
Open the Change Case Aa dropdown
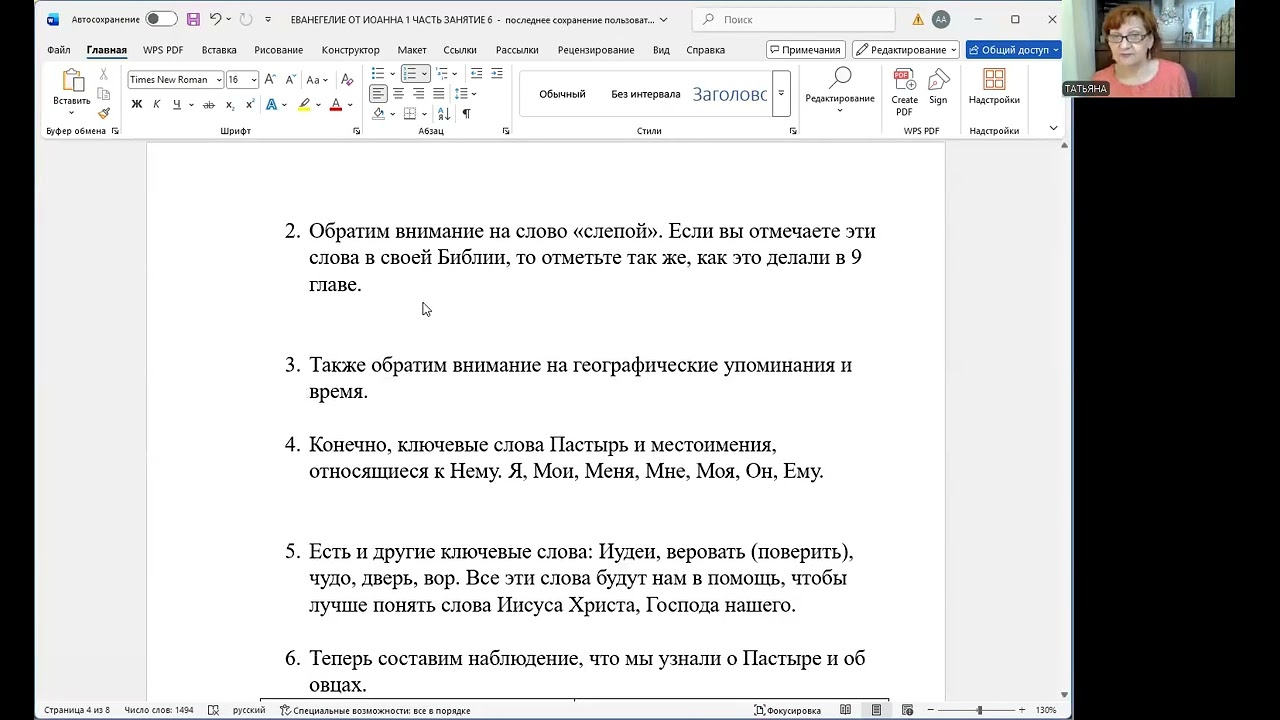pyautogui.click(x=317, y=80)
